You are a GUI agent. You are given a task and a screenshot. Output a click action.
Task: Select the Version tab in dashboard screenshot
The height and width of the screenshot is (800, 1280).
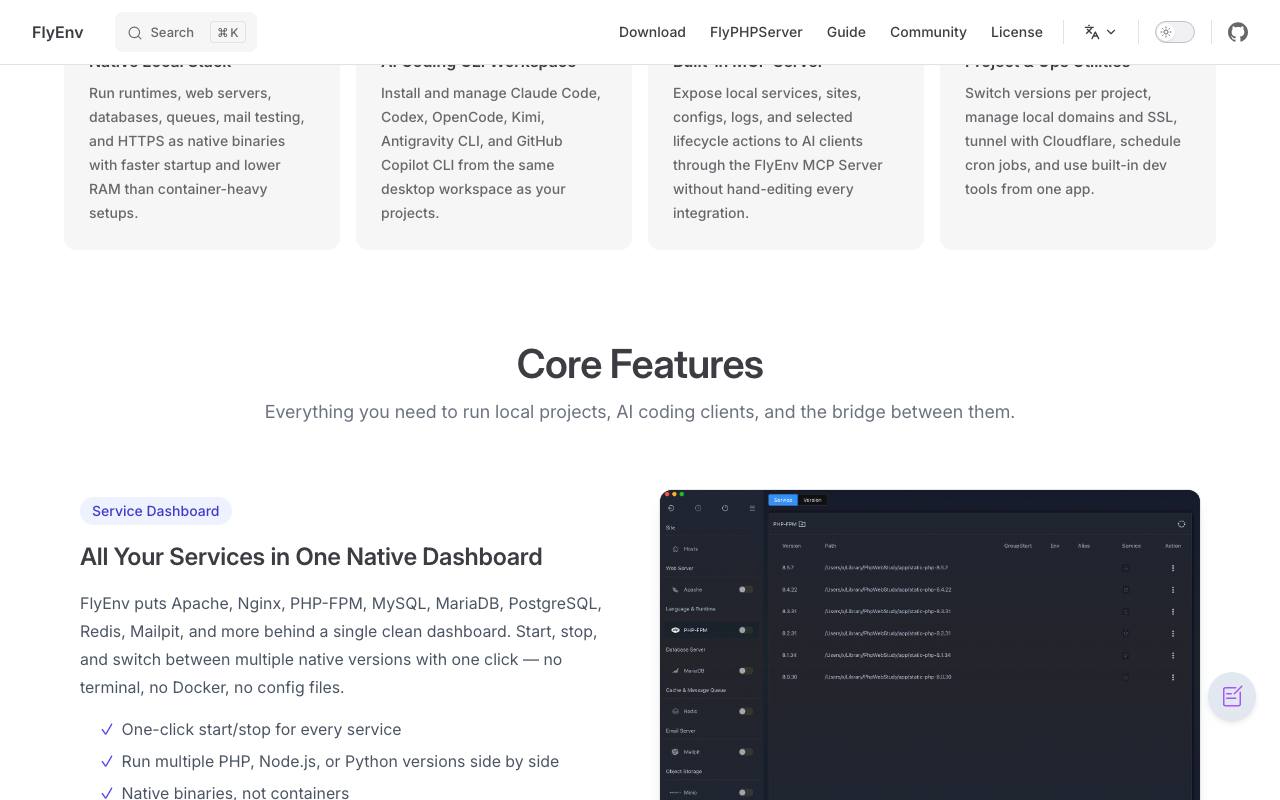click(812, 500)
